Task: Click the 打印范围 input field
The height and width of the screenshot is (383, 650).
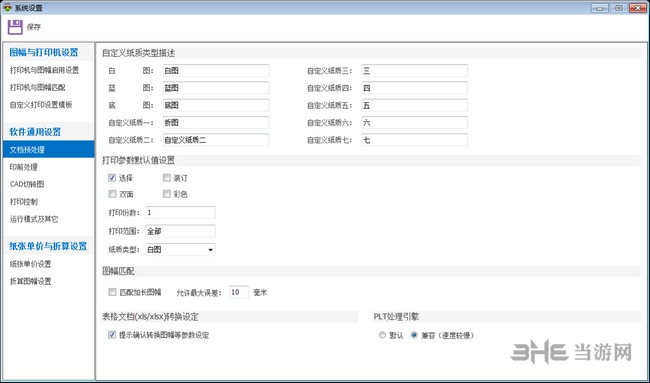Action: pos(180,231)
